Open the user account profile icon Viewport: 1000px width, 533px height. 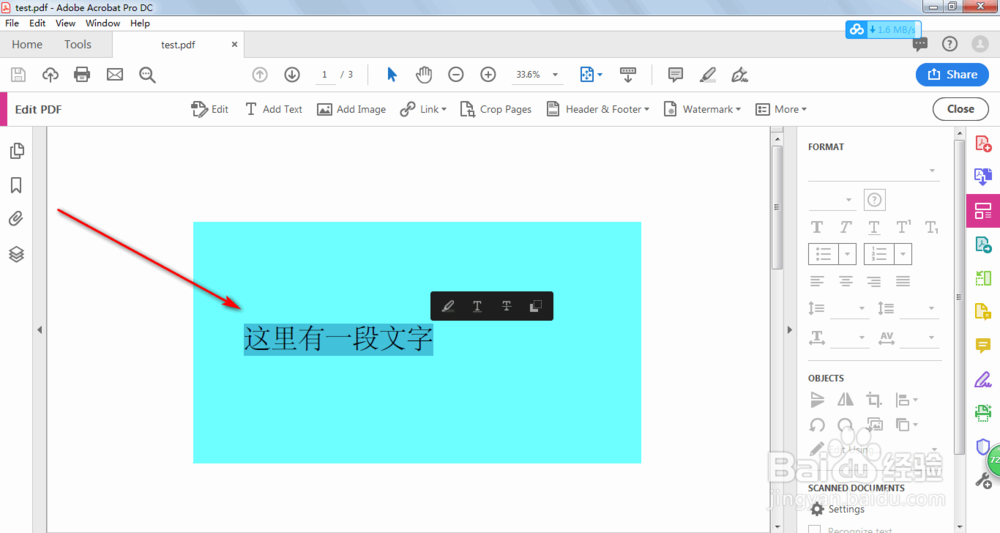click(x=980, y=43)
